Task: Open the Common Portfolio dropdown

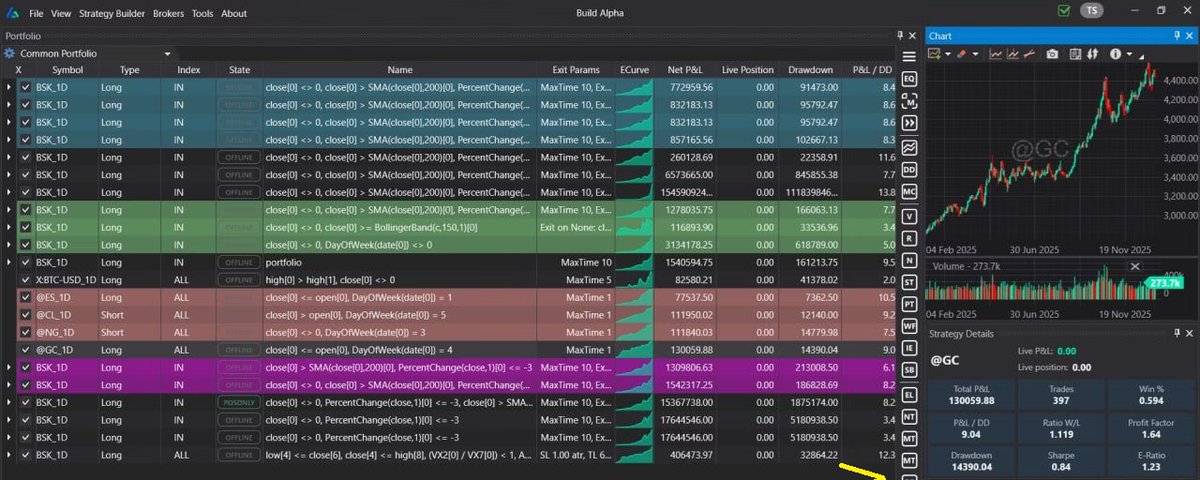Action: (168, 53)
